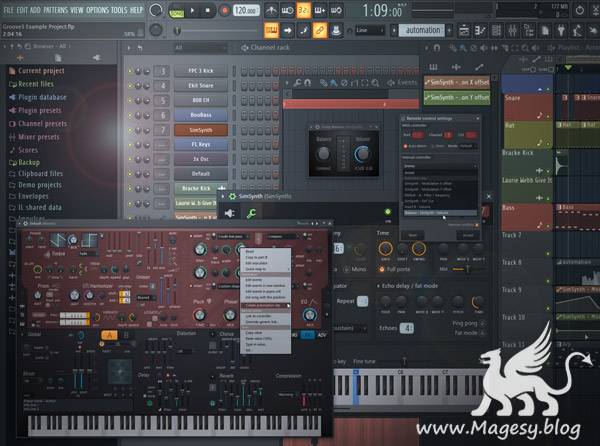Enable wait for input icon
The width and height of the screenshot is (600, 446).
(x=287, y=10)
